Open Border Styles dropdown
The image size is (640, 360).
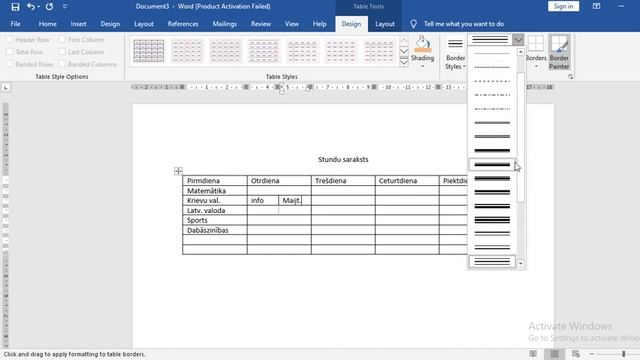[455, 53]
